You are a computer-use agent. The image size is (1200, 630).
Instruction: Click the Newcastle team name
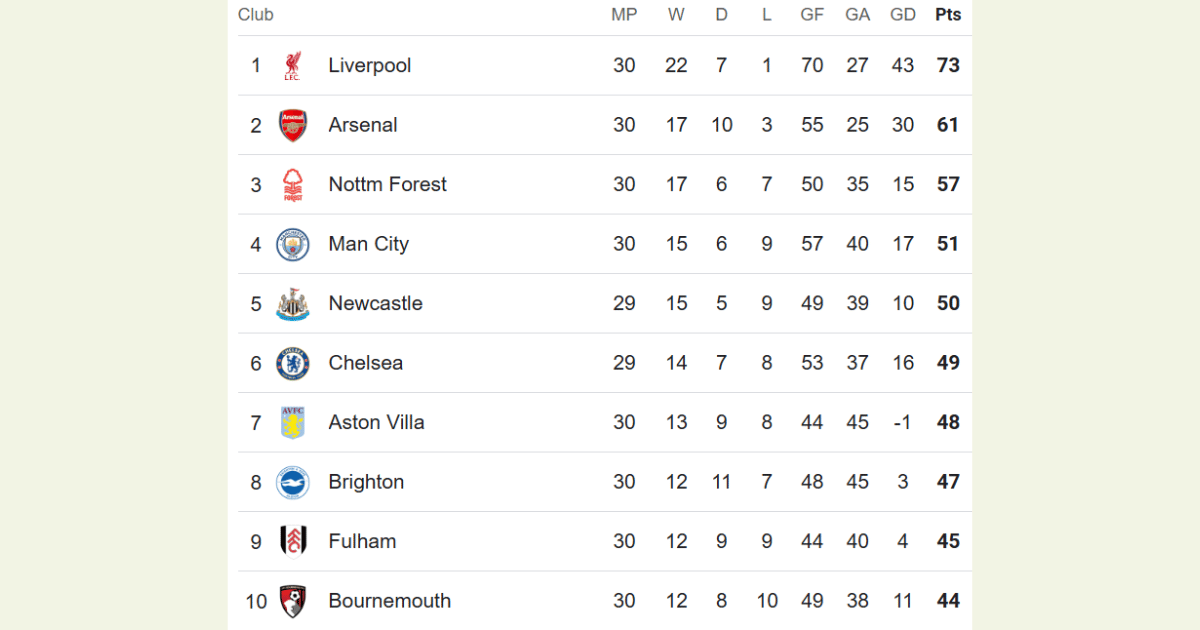376,304
